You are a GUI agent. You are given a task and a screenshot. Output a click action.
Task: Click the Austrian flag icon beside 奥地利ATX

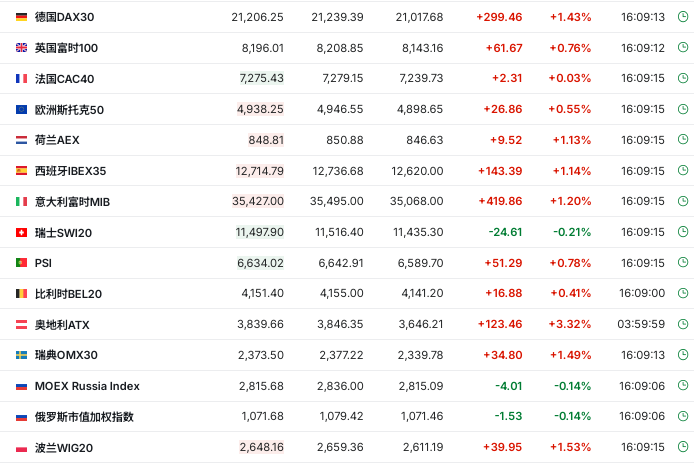click(x=21, y=324)
